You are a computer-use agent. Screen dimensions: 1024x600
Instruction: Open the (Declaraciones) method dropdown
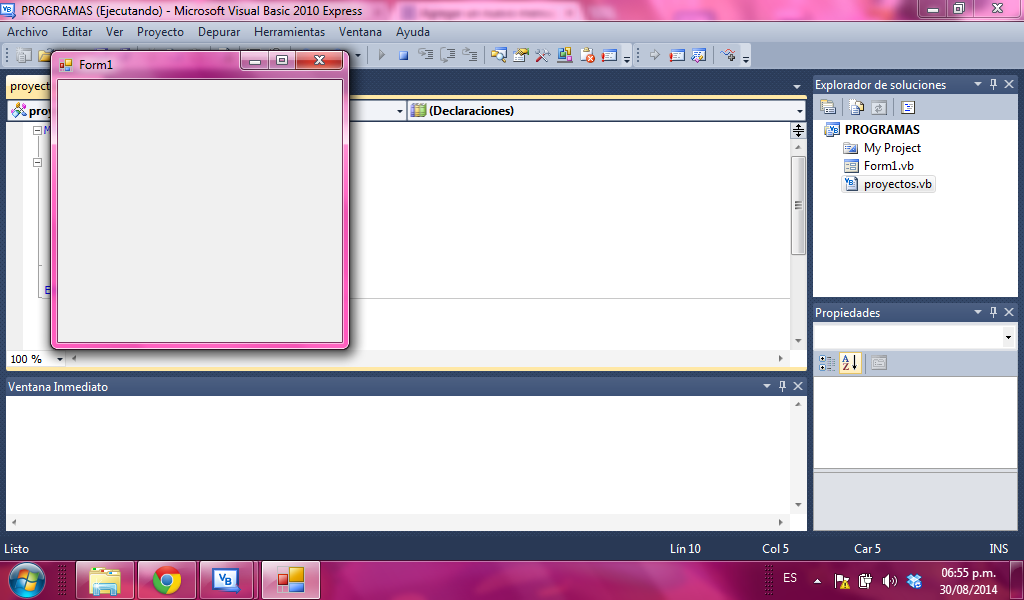(800, 111)
